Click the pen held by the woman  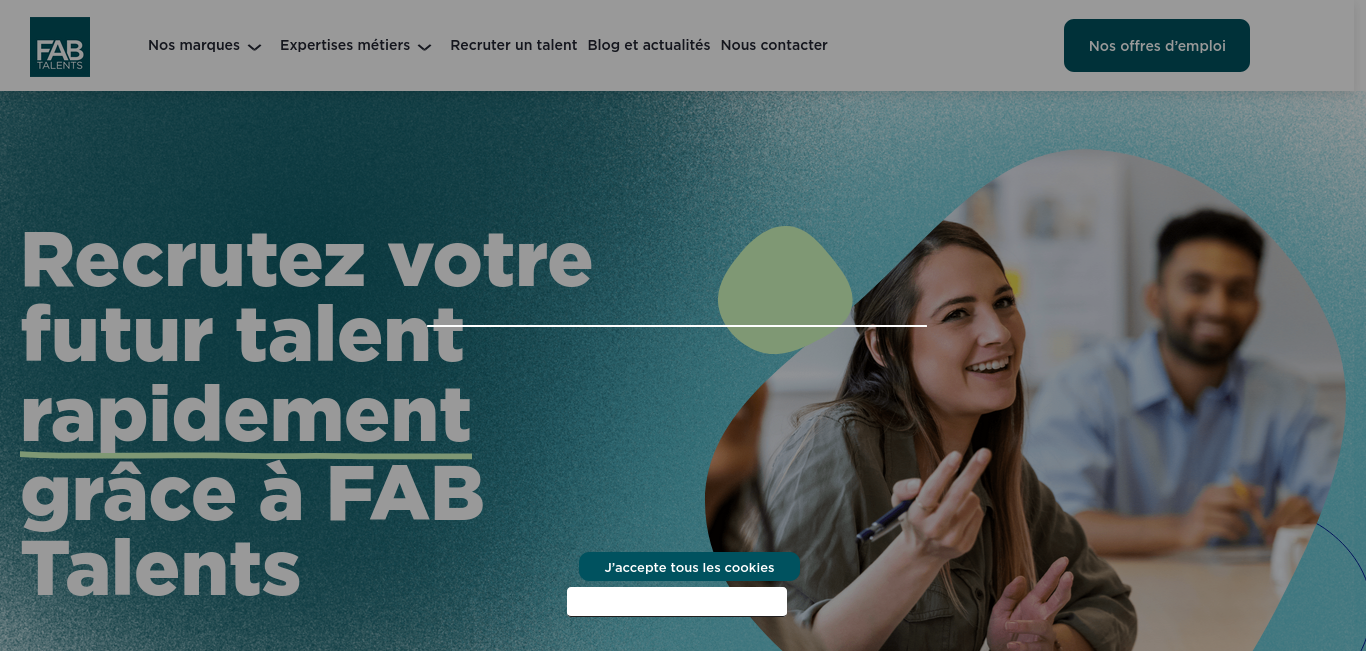887,519
